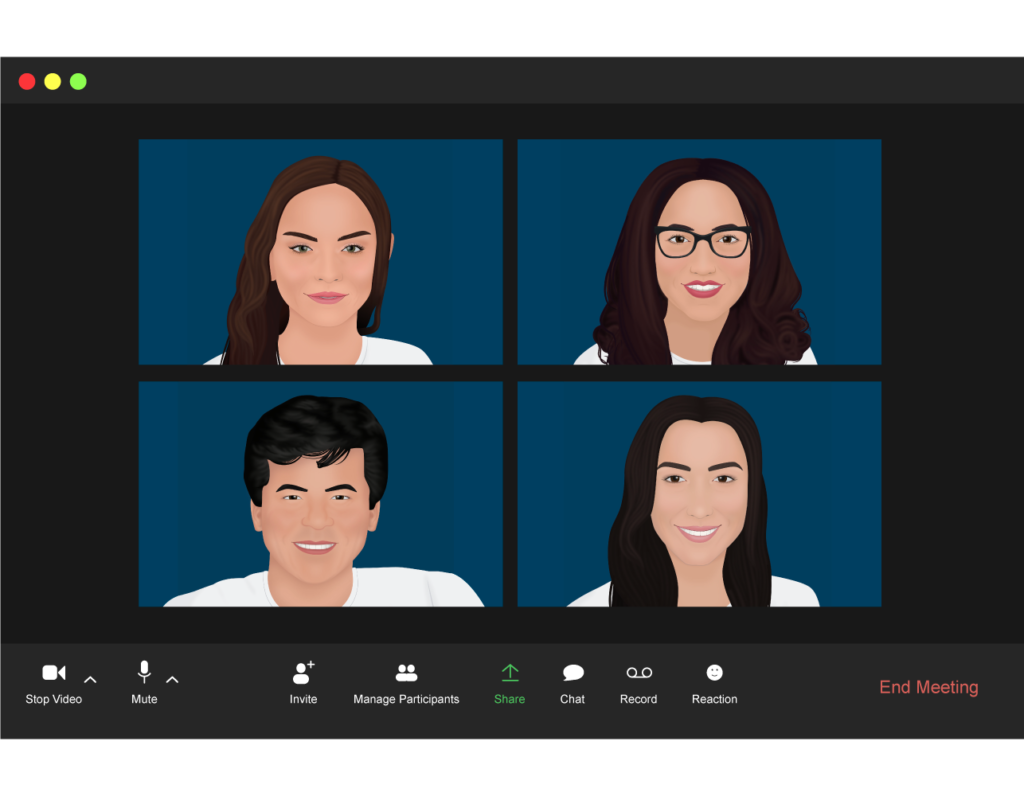
Task: Click End Meeting
Action: pyautogui.click(x=929, y=687)
